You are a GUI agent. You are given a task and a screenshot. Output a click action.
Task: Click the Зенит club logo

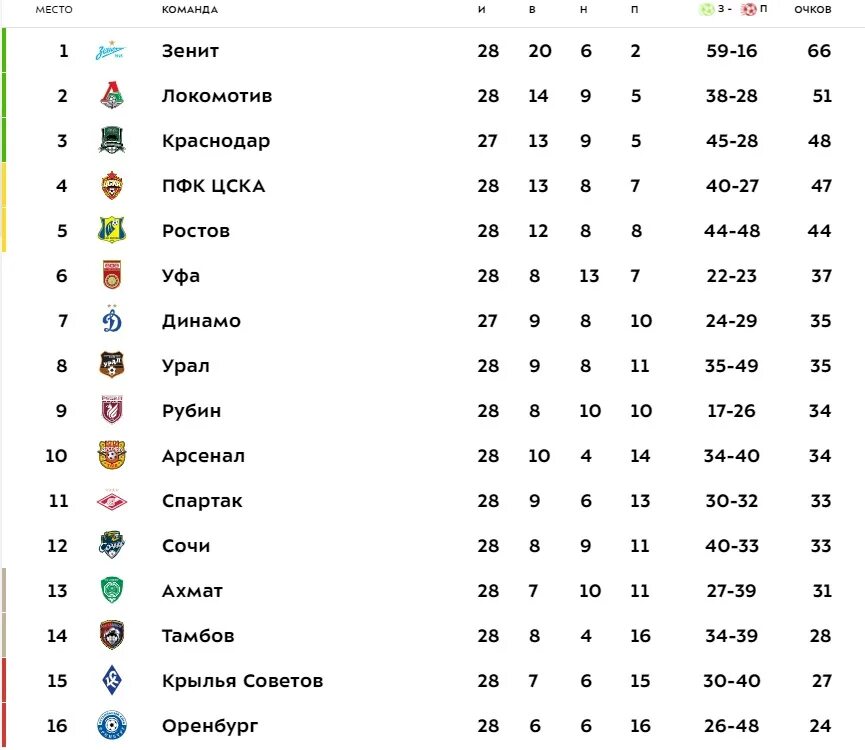coord(111,50)
